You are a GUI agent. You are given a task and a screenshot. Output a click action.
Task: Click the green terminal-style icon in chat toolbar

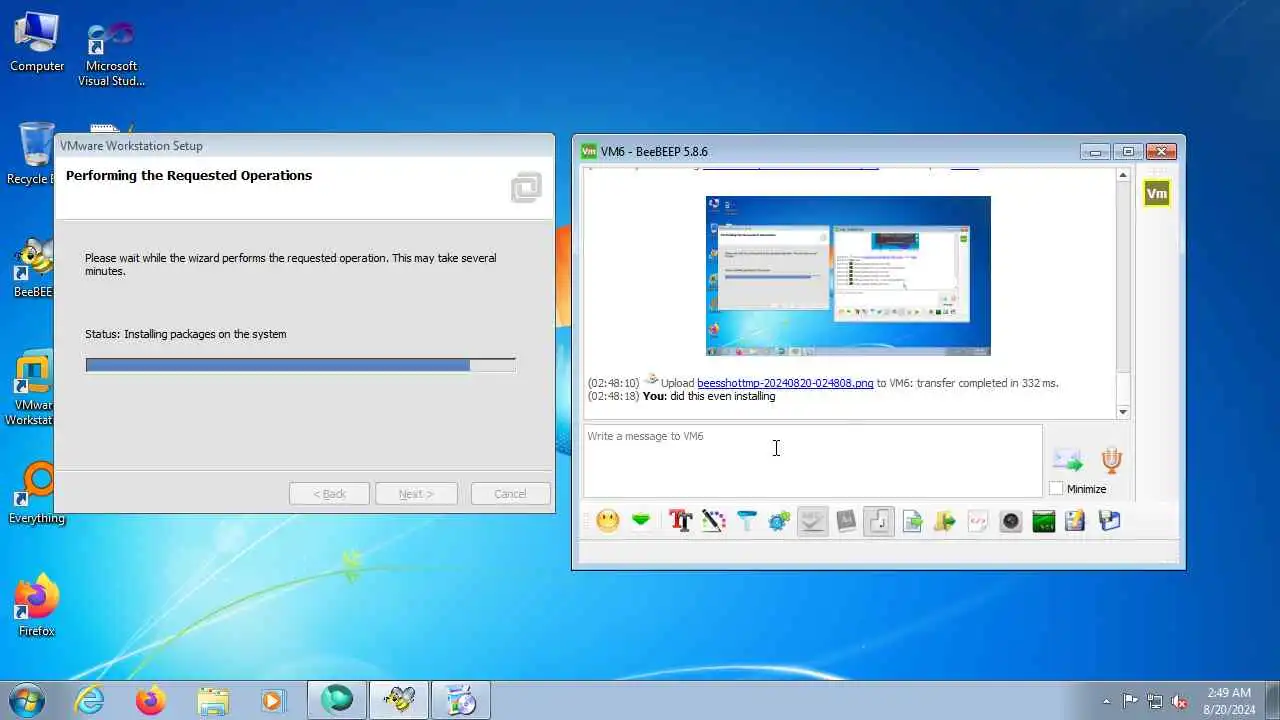(x=1044, y=521)
